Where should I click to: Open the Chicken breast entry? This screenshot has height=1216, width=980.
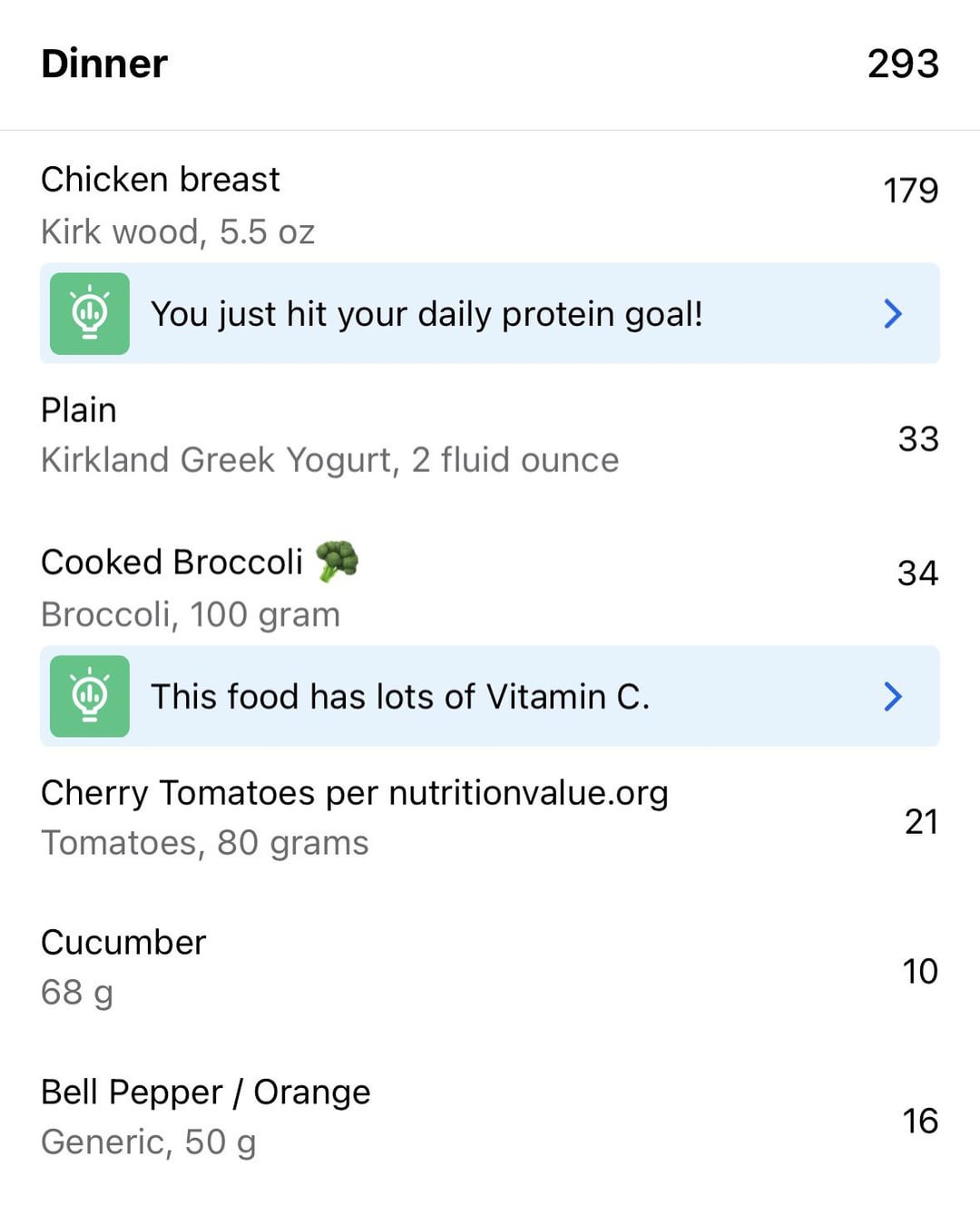(x=490, y=205)
